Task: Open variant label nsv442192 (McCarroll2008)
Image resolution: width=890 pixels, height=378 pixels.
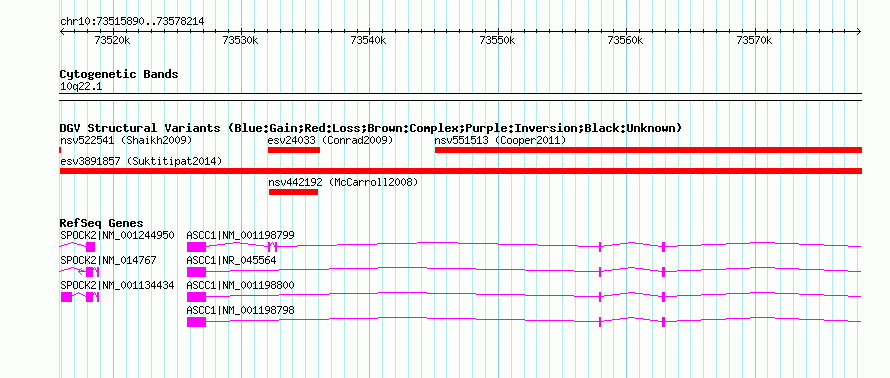Action: click(343, 183)
